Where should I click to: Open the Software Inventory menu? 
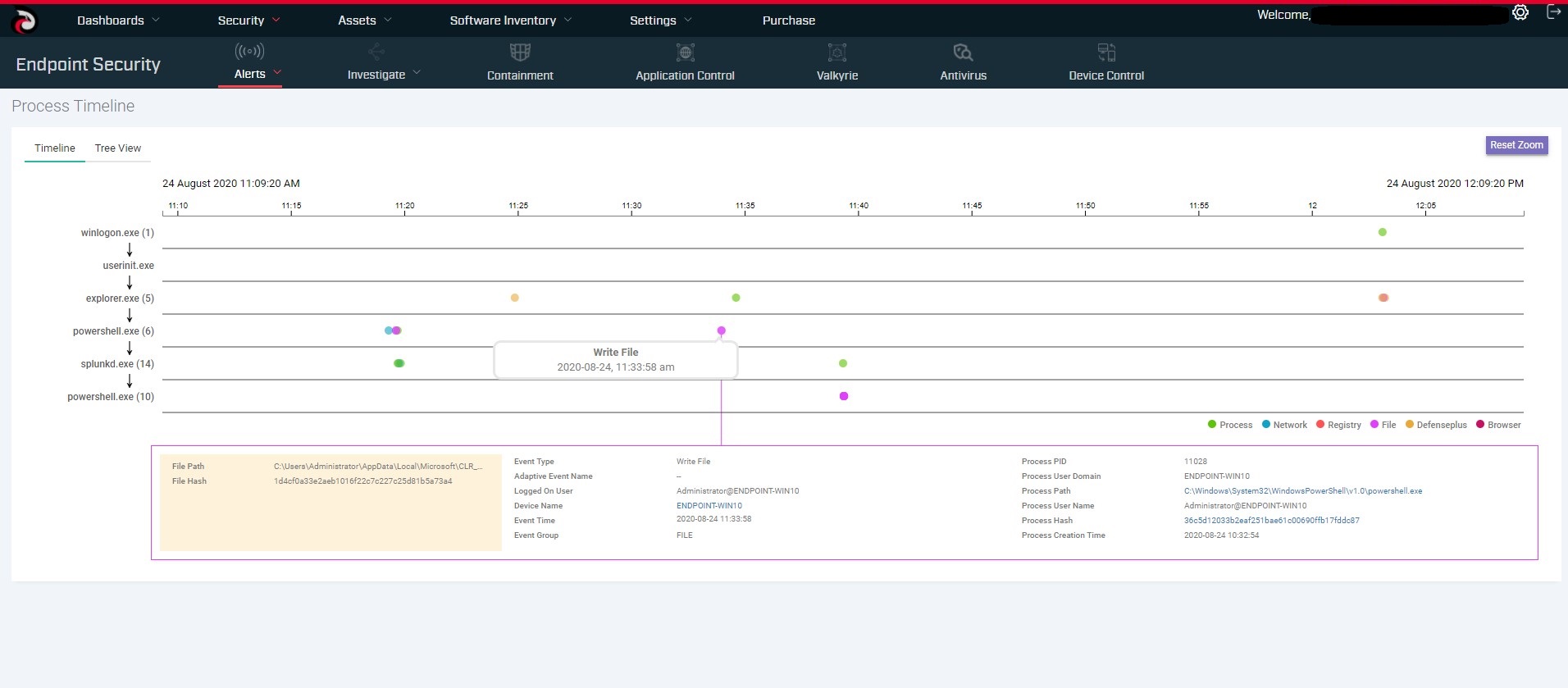[x=503, y=21]
